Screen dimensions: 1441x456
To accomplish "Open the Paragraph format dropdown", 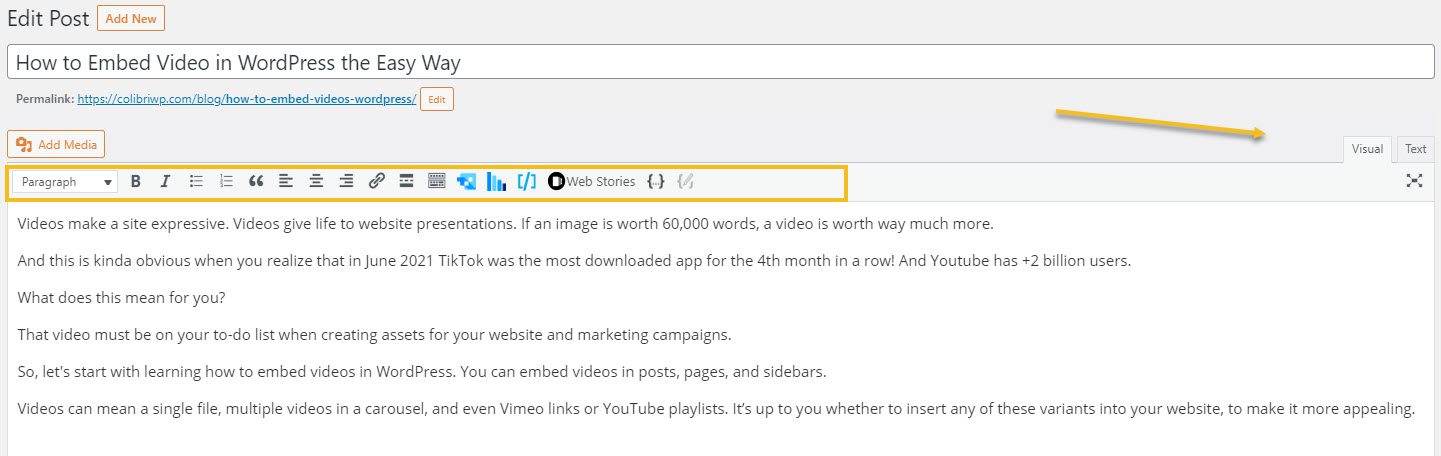I will [x=65, y=182].
